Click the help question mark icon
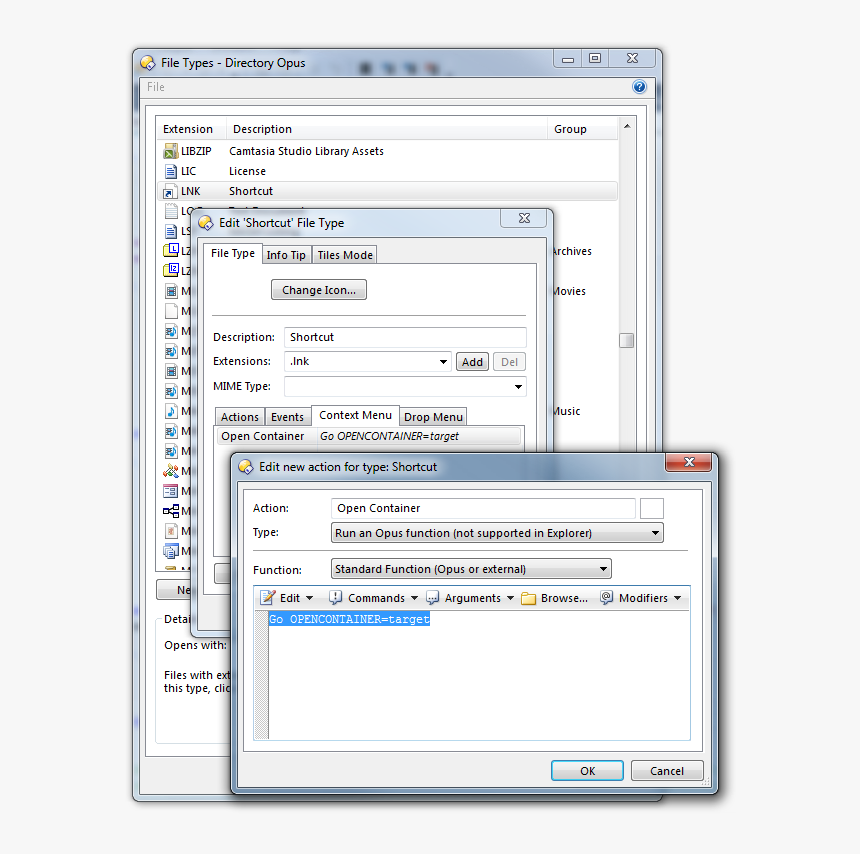This screenshot has height=854, width=860. pyautogui.click(x=639, y=87)
